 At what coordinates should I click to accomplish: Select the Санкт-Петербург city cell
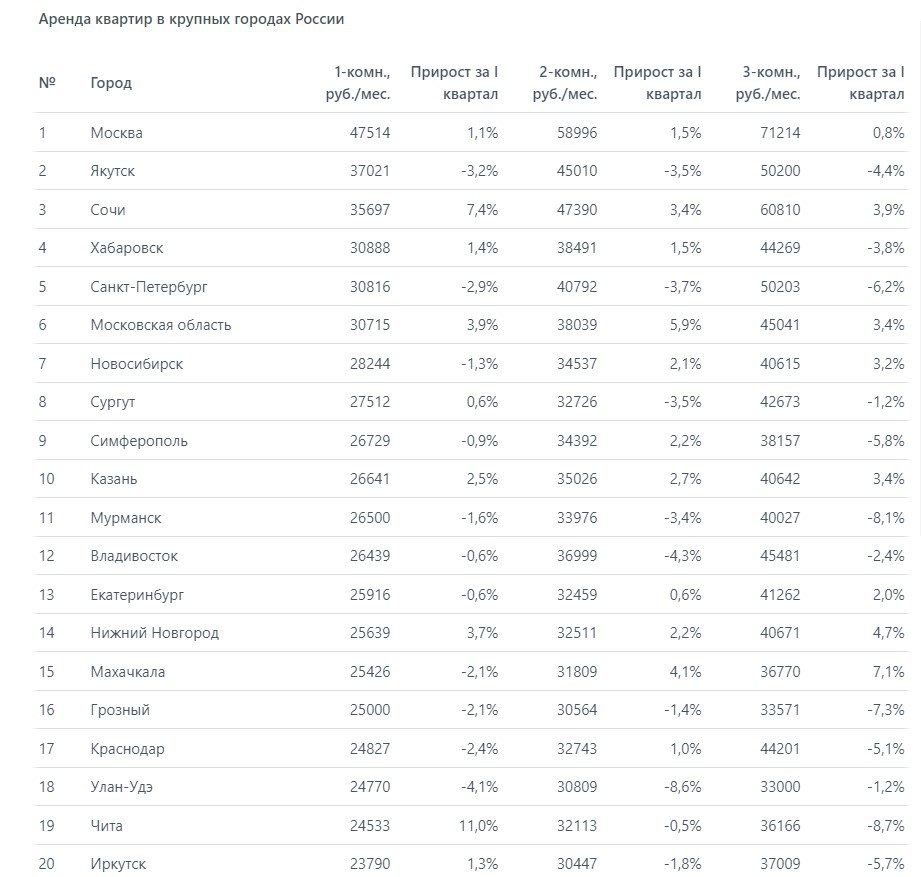(x=149, y=287)
